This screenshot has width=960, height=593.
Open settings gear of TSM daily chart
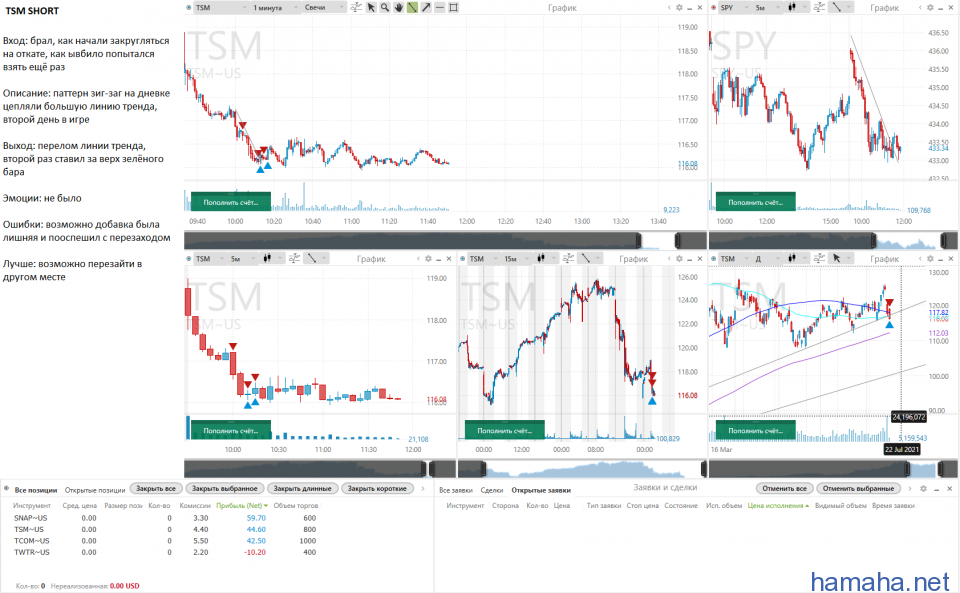(930, 259)
